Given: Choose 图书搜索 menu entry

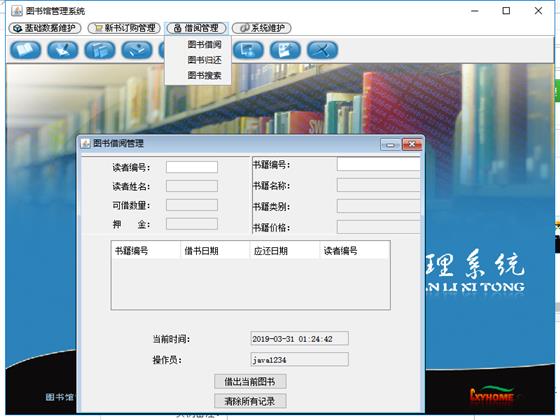Looking at the screenshot, I should 204,75.
